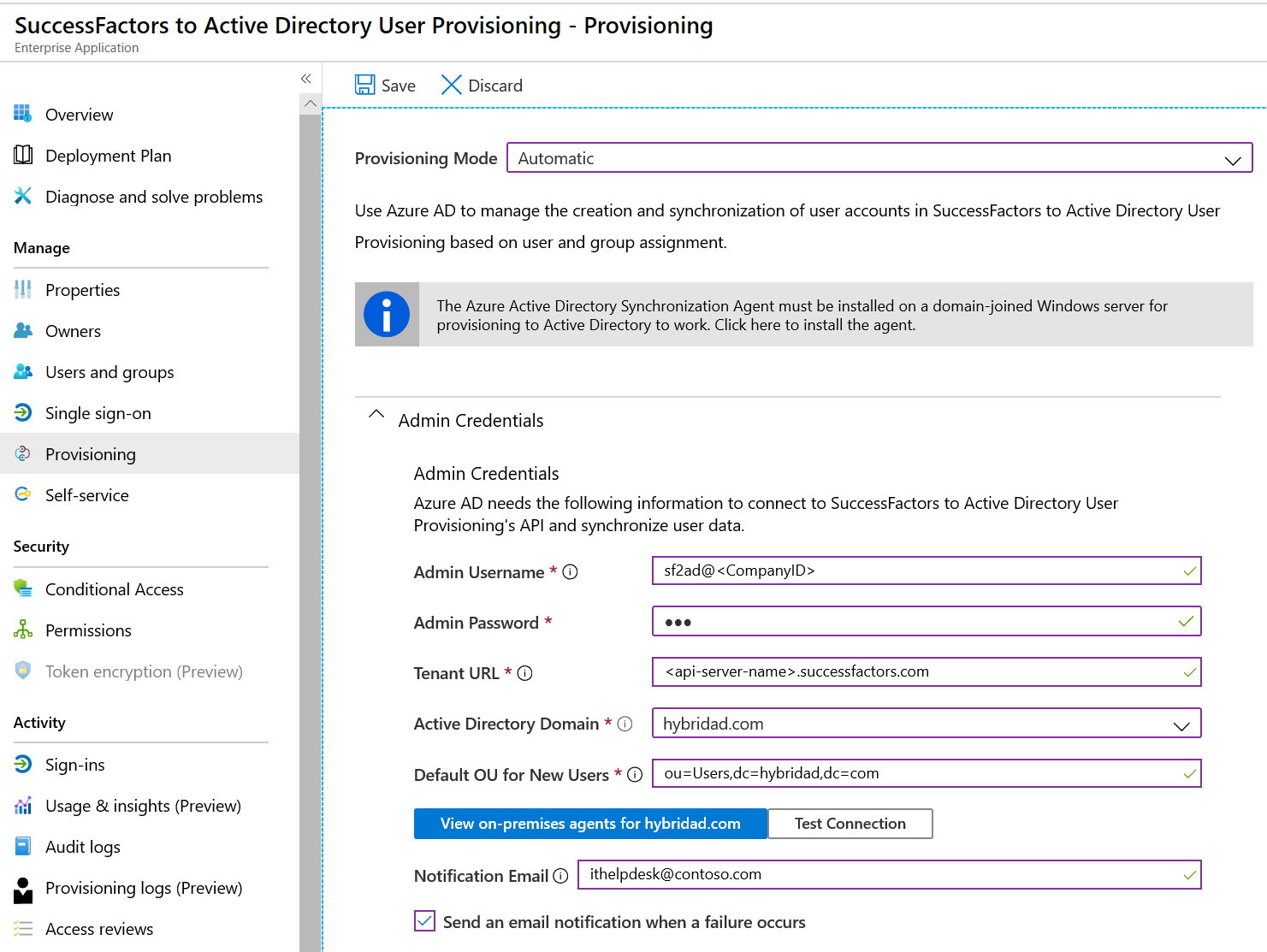Click the Test Connection button
Screen dimensions: 1267x952
[x=850, y=824]
